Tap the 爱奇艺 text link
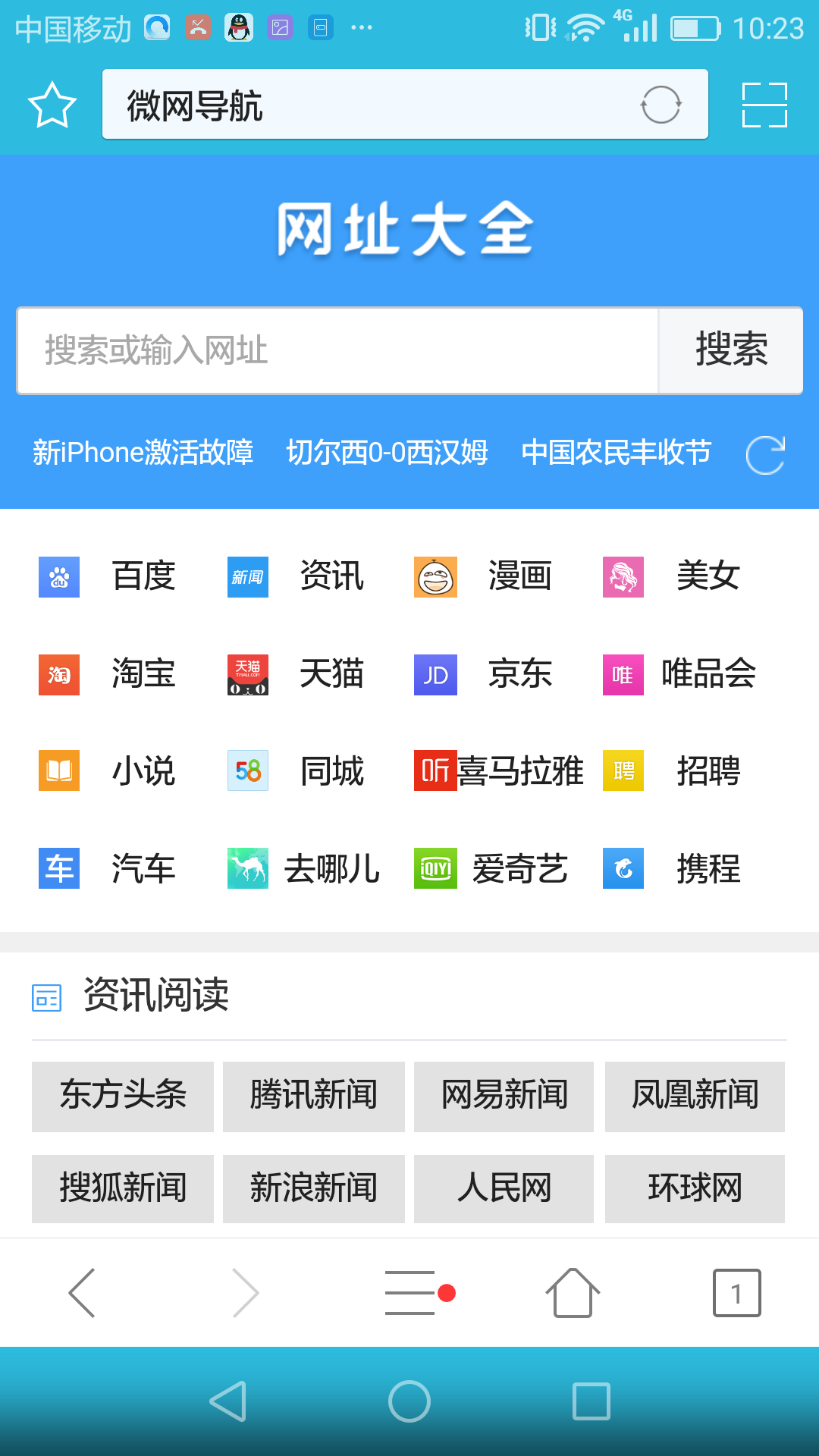The image size is (819, 1456). point(519,869)
